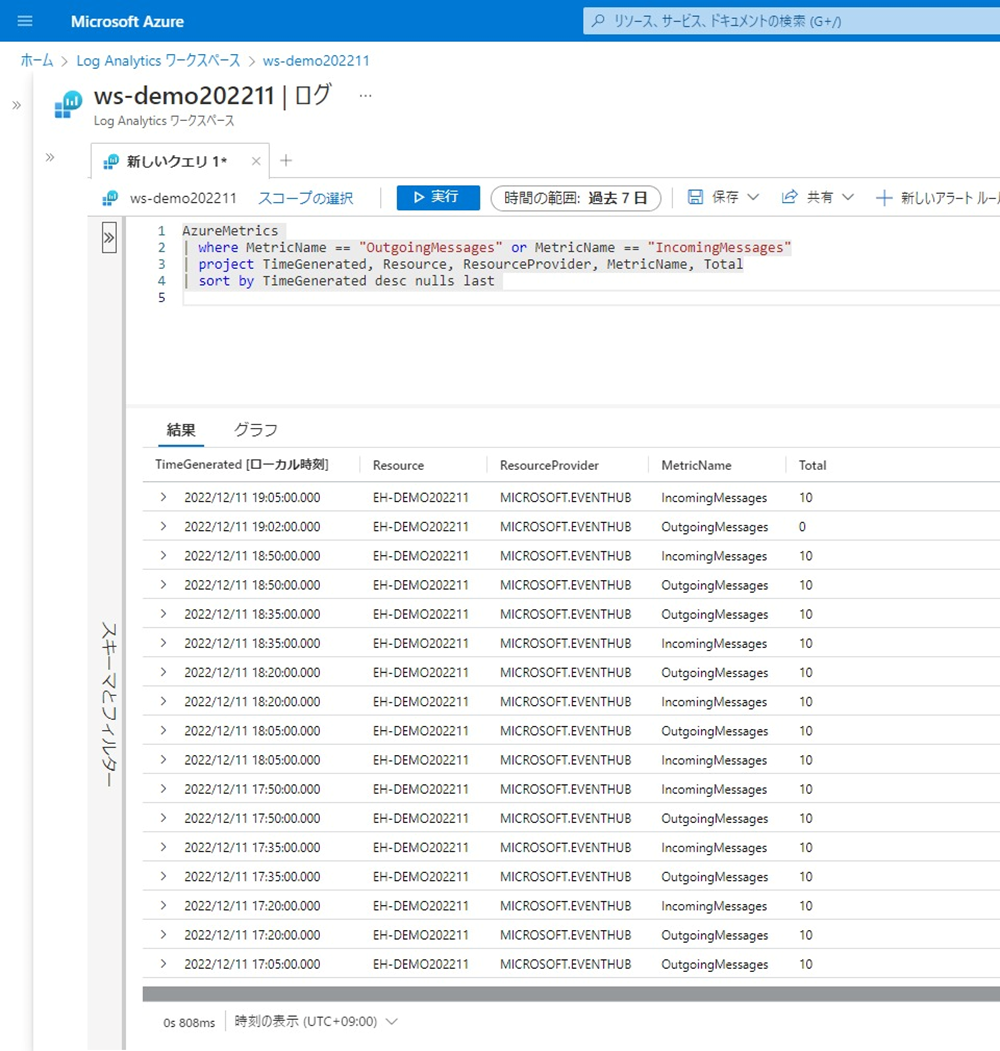Run the query with 実行 button
The height and width of the screenshot is (1051, 1000).
438,197
